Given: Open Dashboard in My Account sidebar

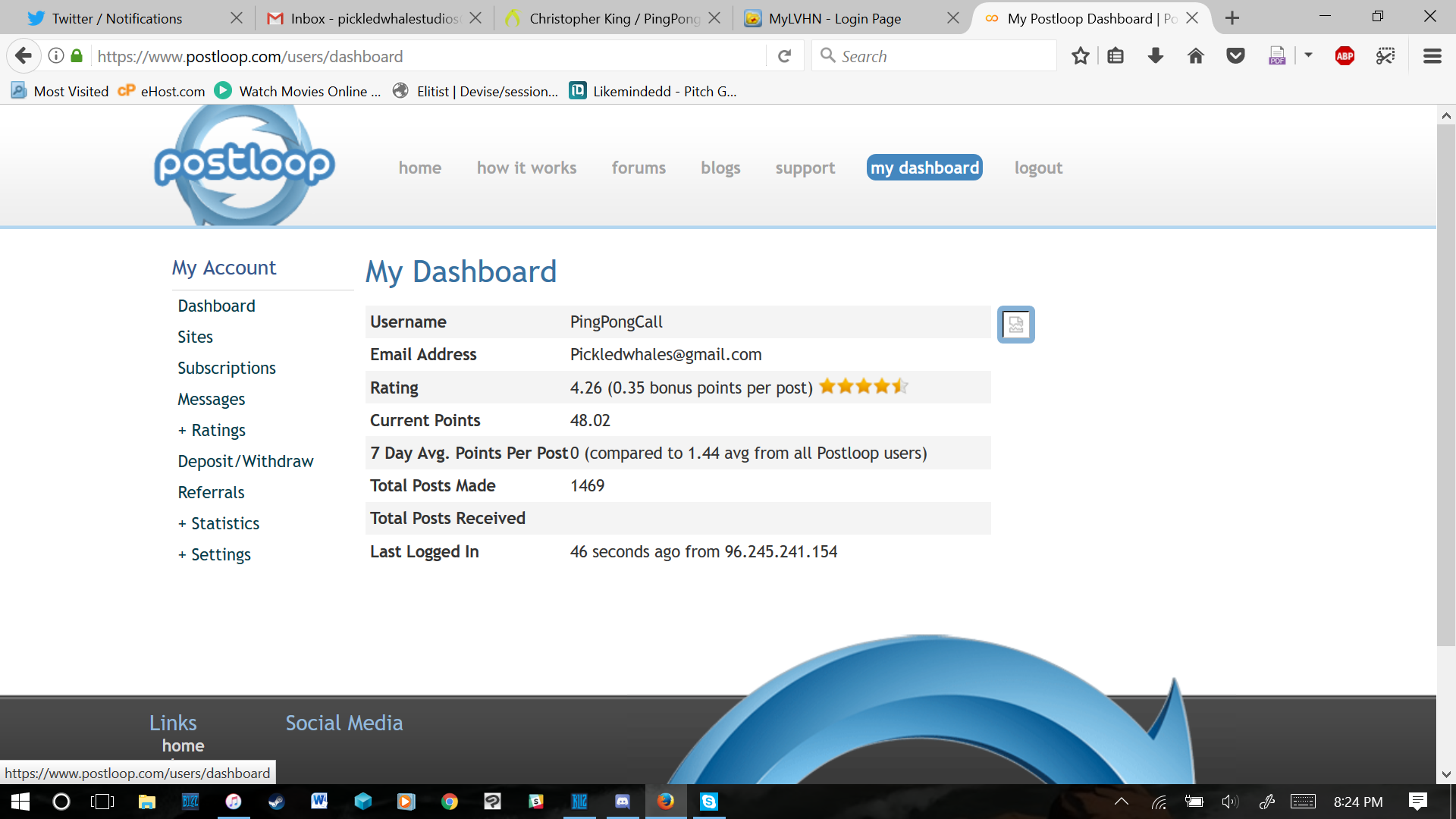Looking at the screenshot, I should pos(216,306).
